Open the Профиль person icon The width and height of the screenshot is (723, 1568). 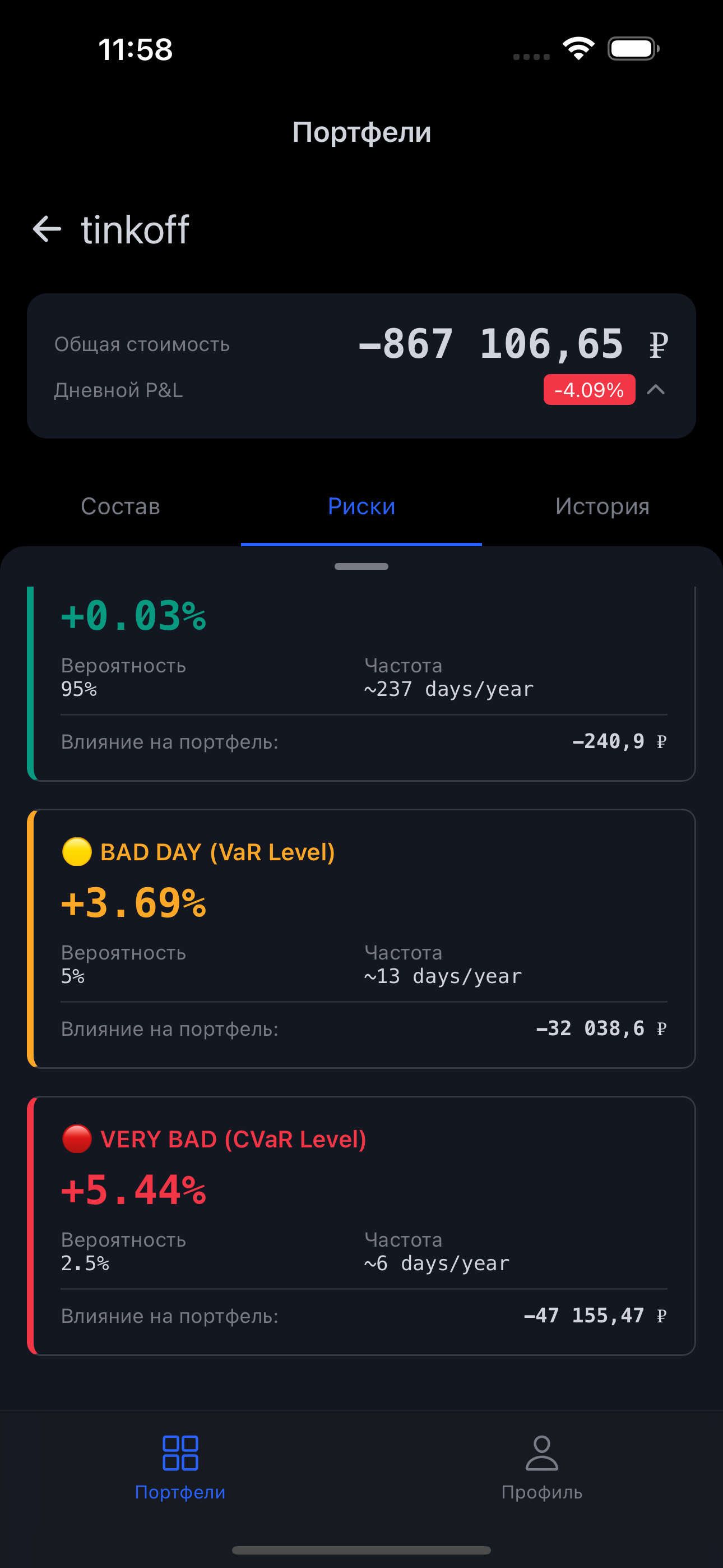click(x=541, y=1452)
